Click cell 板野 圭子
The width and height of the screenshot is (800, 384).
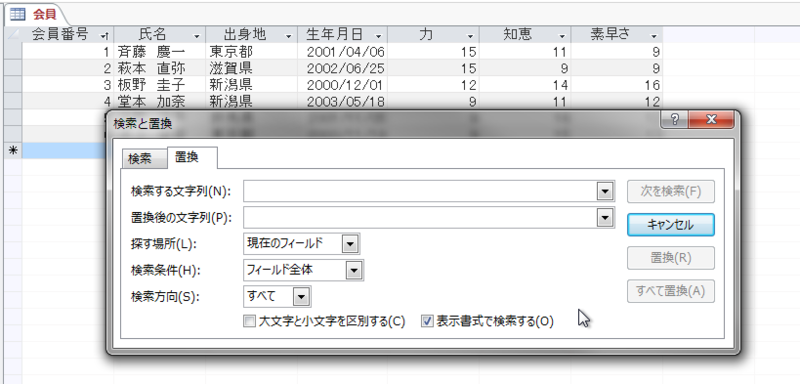click(160, 85)
